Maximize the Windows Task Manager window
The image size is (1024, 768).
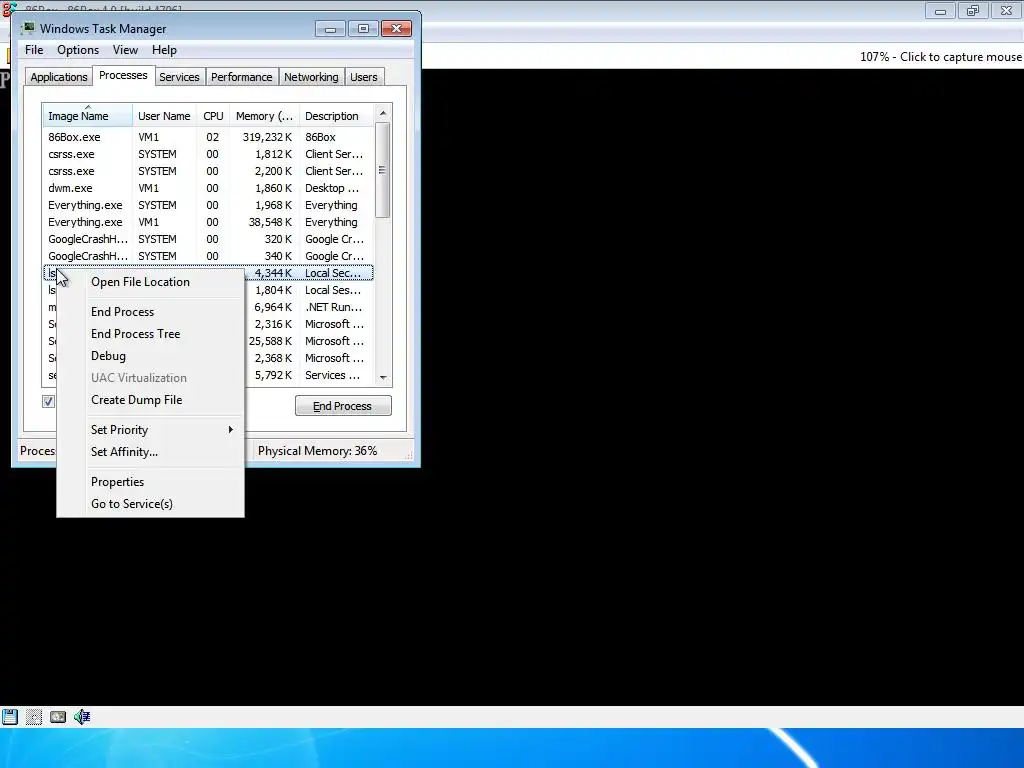coord(363,29)
